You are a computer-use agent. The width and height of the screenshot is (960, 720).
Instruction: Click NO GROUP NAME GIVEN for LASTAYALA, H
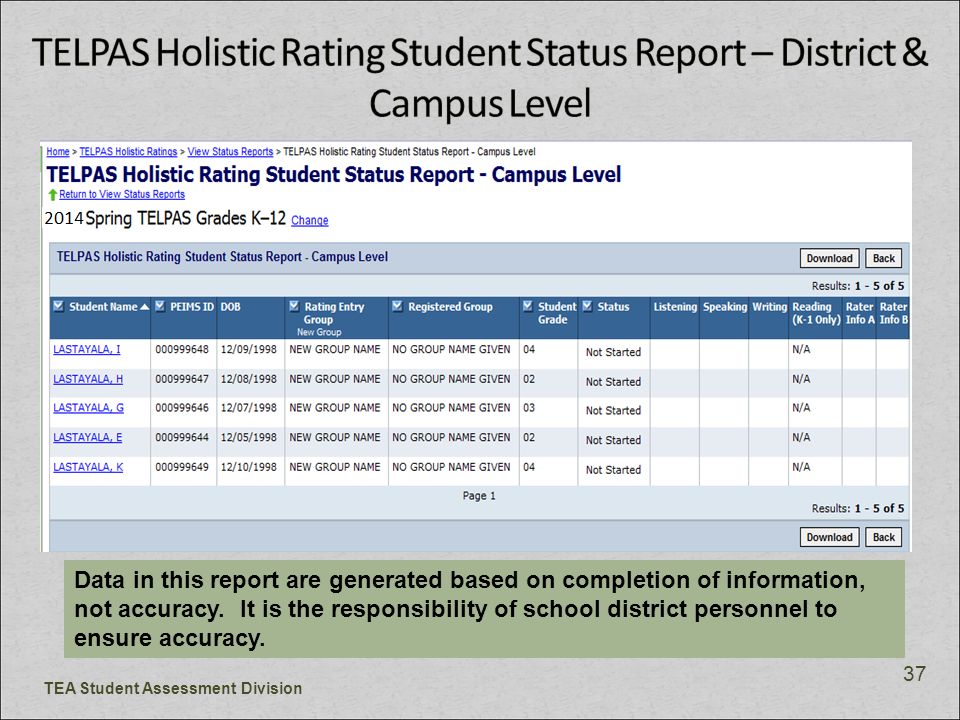tap(451, 379)
